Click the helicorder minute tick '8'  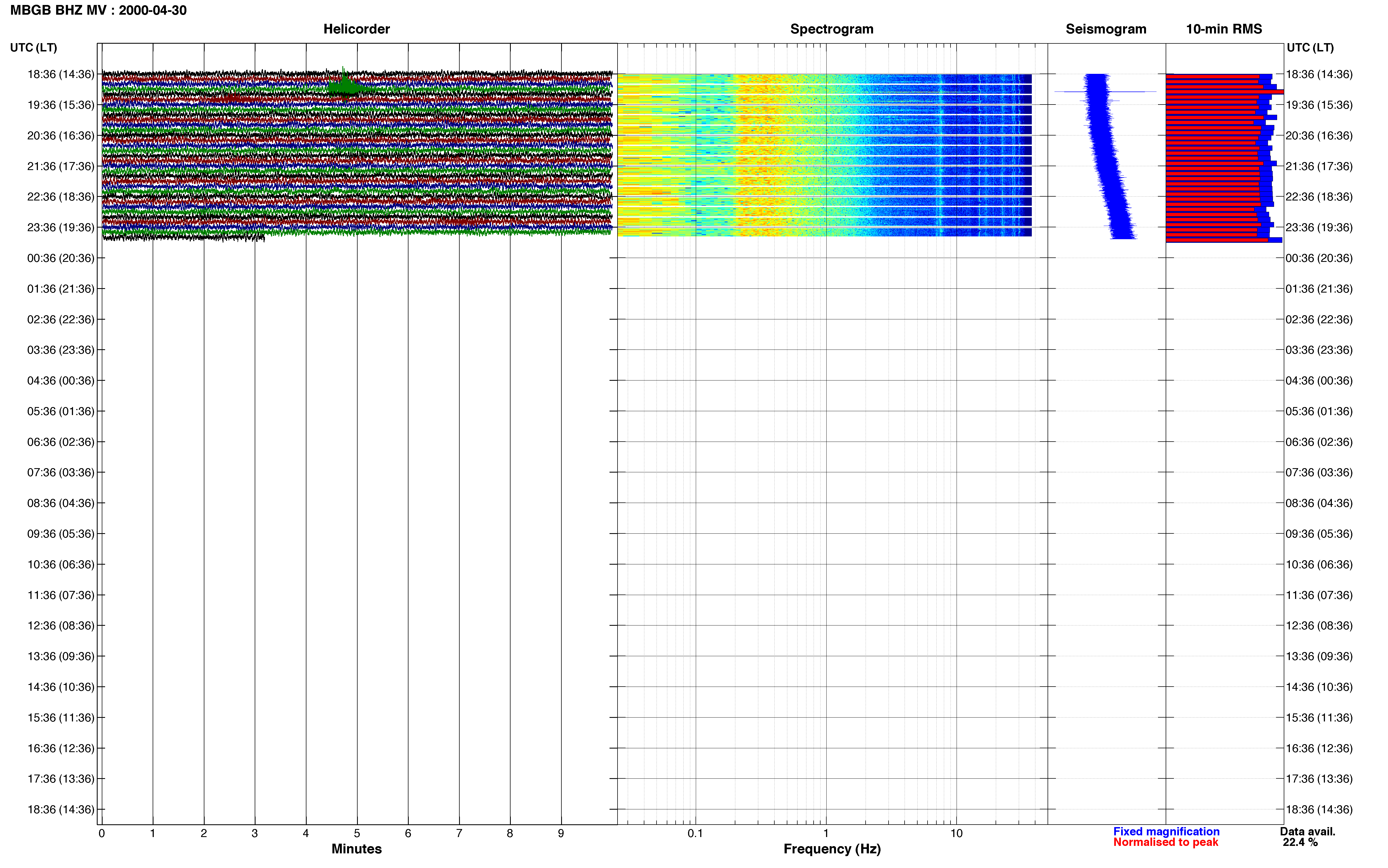coord(510,833)
